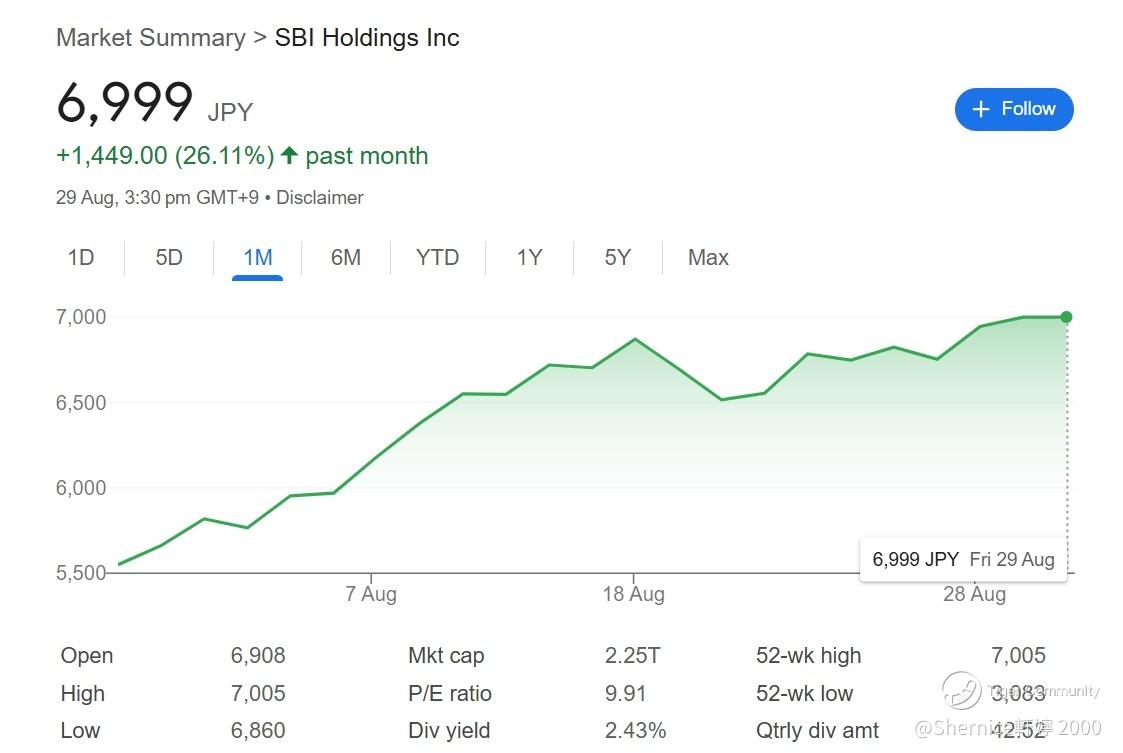Select the active 1M tab

257,258
